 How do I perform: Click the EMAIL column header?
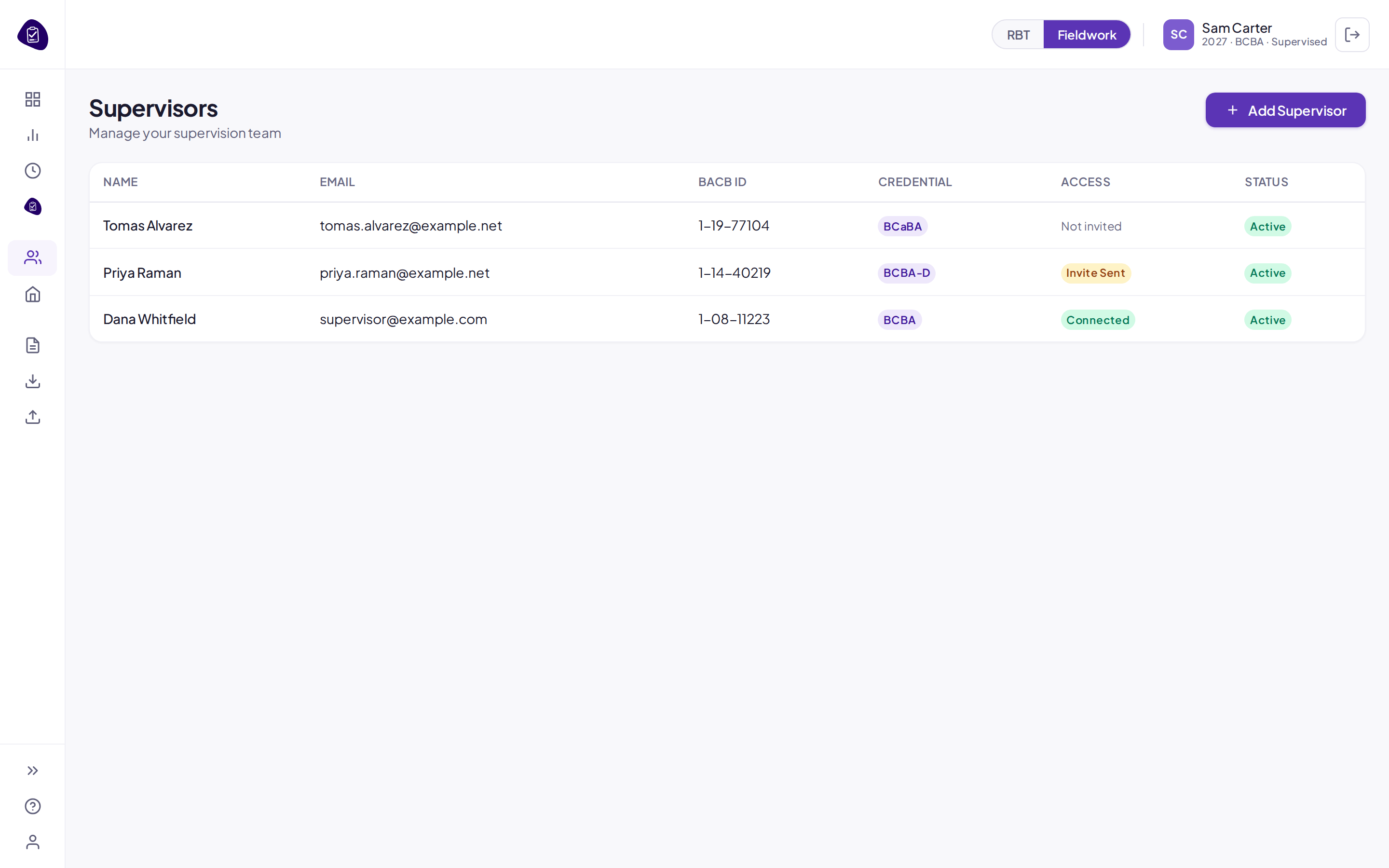[x=337, y=182]
